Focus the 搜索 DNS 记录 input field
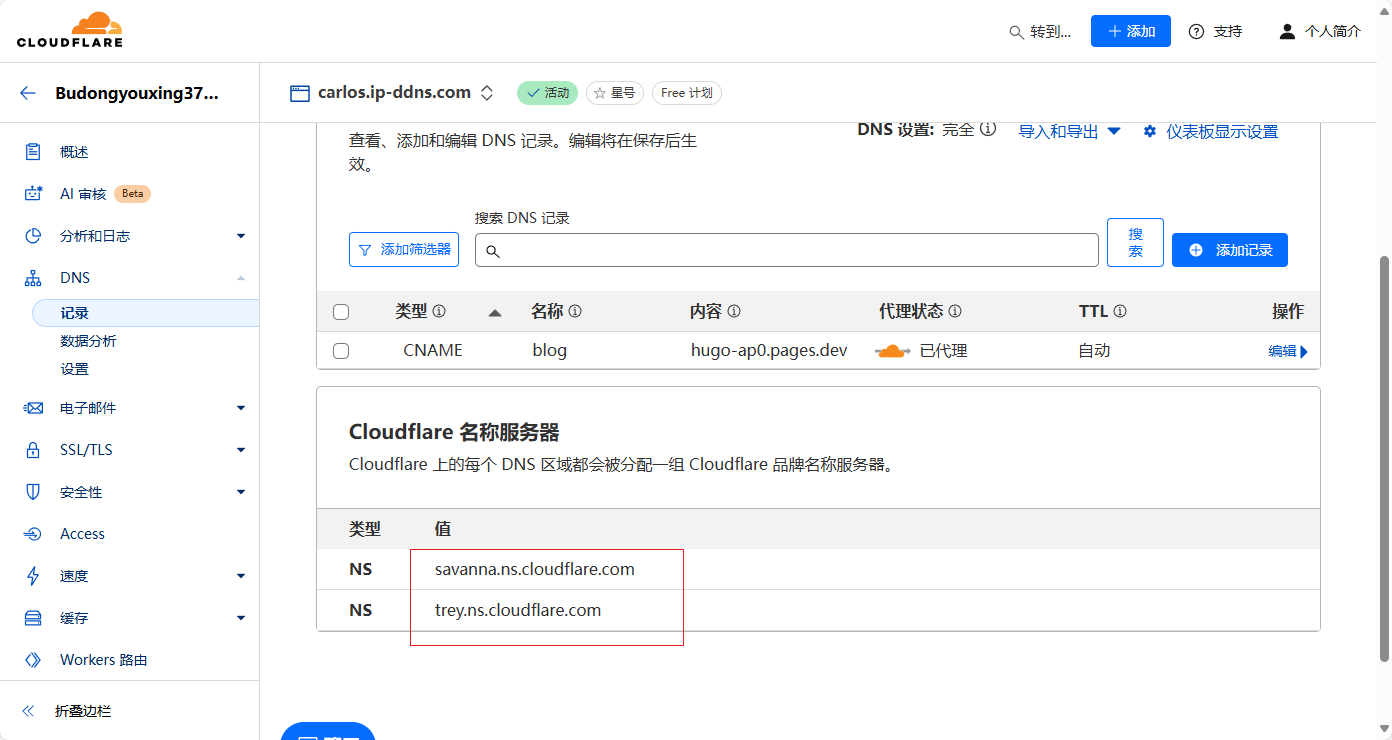The height and width of the screenshot is (740, 1392). coord(787,250)
